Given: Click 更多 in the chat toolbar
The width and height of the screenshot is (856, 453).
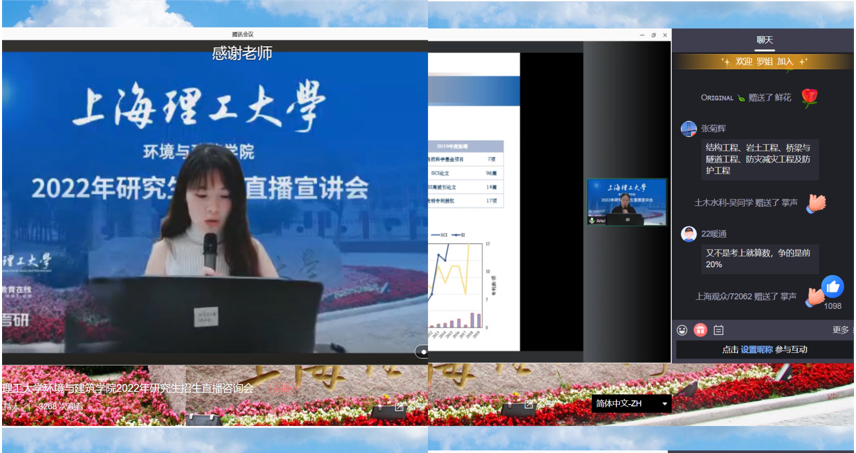Looking at the screenshot, I should [840, 330].
